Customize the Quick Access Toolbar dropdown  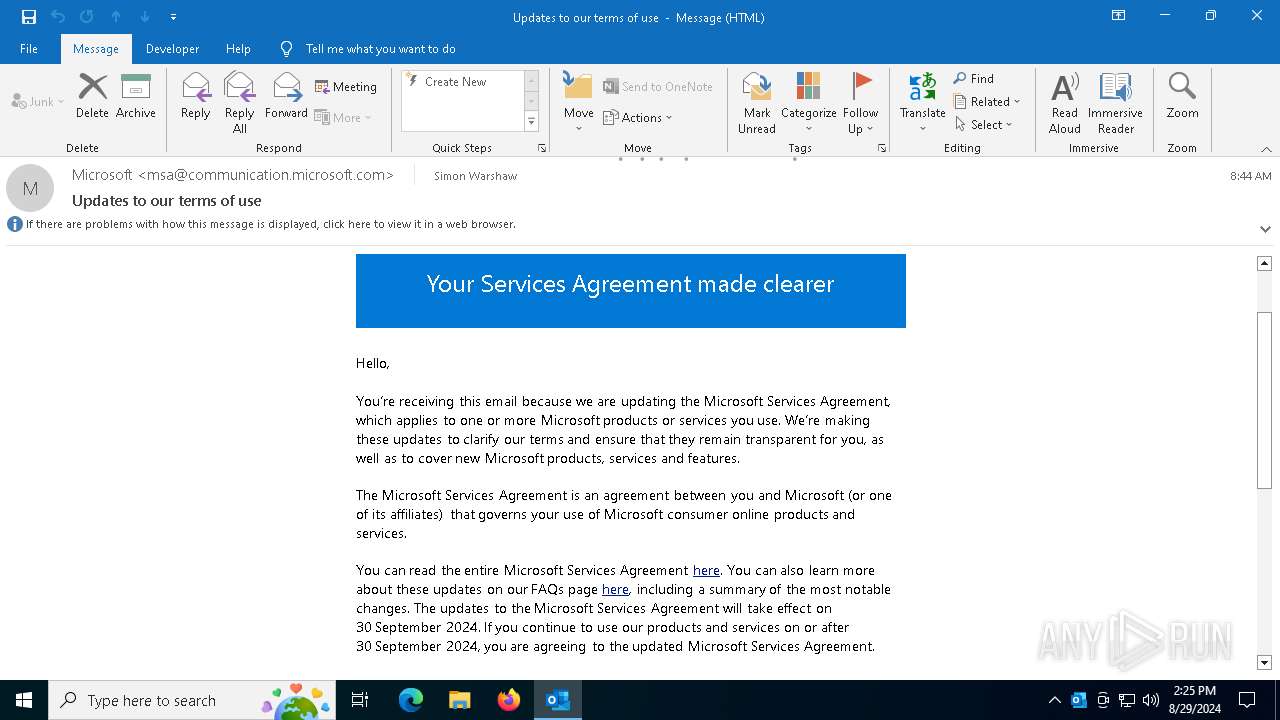point(173,17)
